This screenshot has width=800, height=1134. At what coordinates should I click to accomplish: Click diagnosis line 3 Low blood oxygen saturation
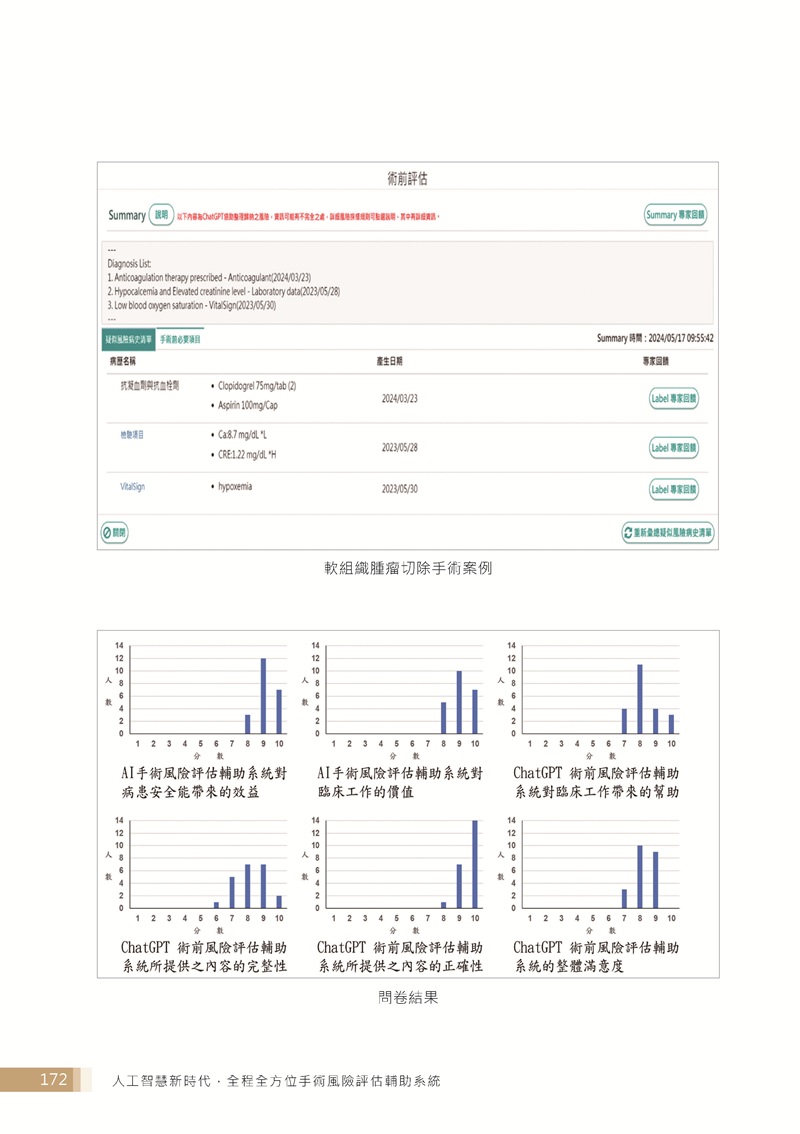(x=192, y=305)
